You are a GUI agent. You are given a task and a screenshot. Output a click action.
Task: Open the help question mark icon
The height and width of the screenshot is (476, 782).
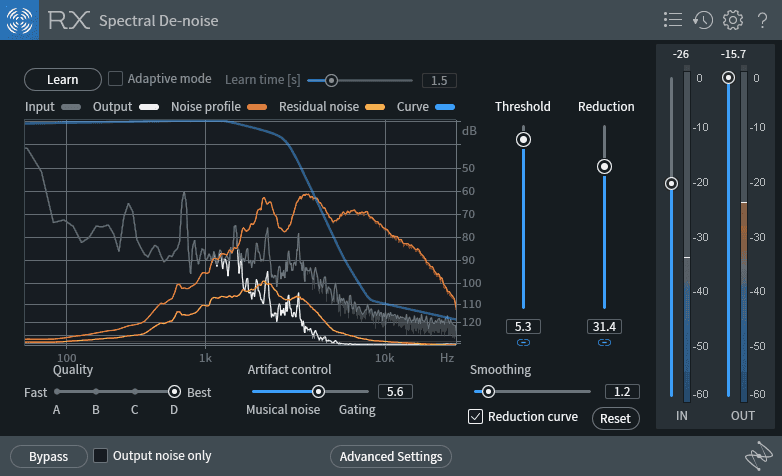tap(762, 20)
